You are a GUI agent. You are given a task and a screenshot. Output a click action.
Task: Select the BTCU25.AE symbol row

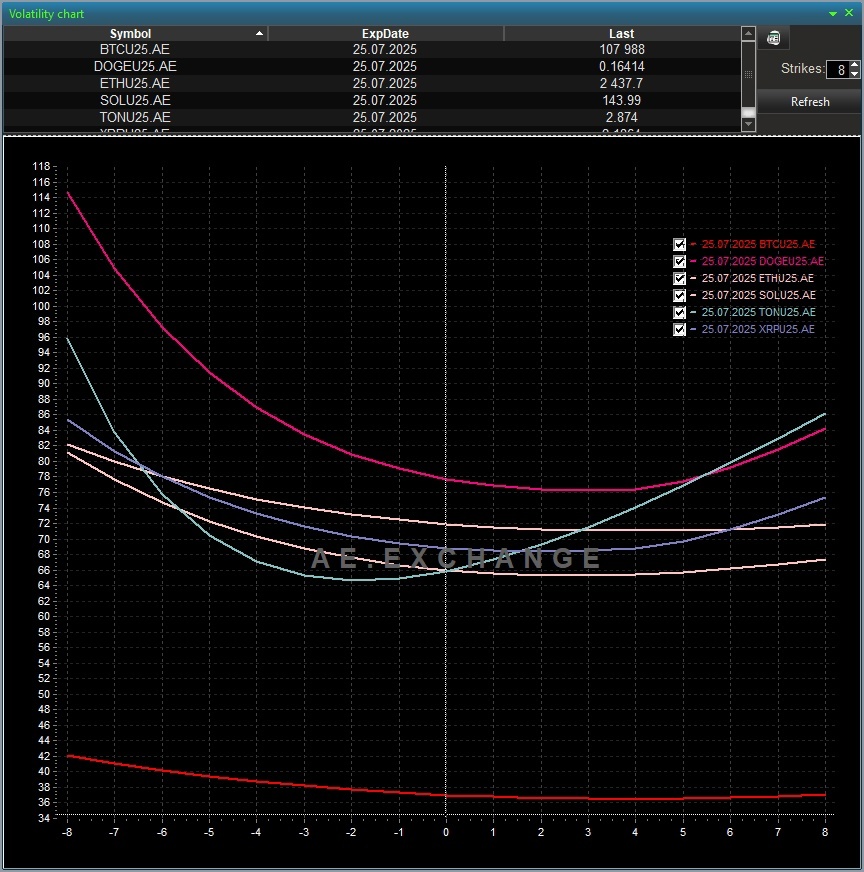tap(372, 49)
